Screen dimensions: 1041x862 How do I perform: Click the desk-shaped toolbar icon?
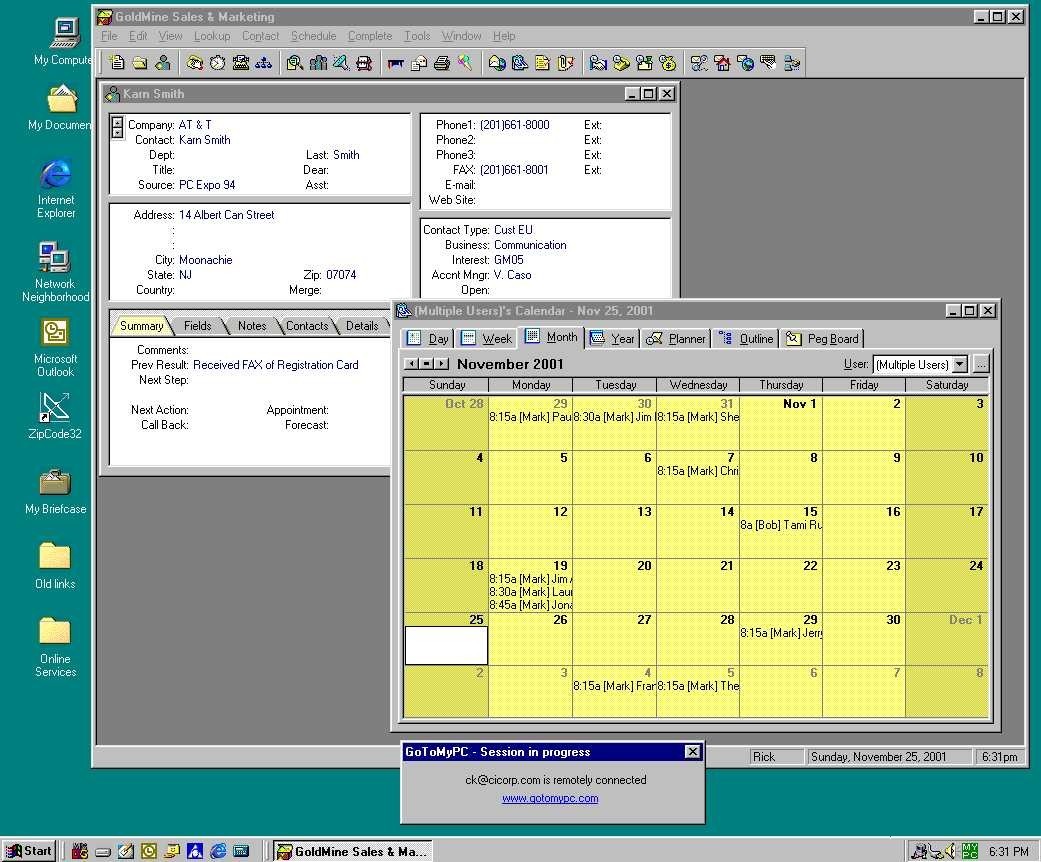point(396,63)
